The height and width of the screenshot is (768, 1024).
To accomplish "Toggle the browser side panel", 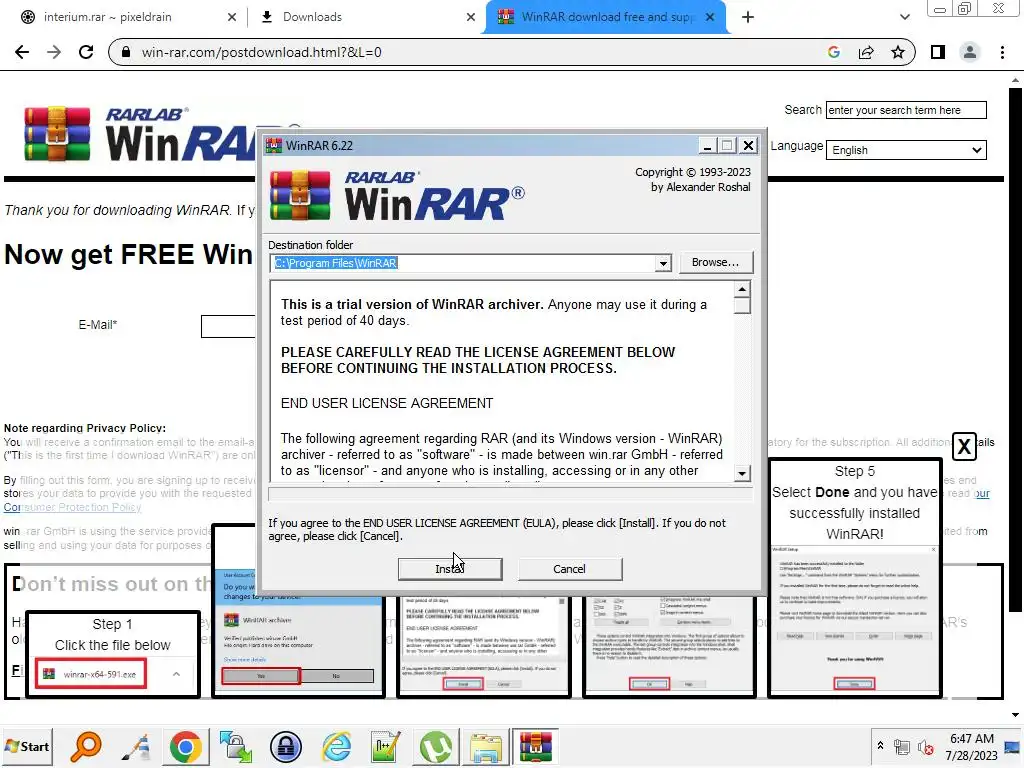I will [x=938, y=52].
